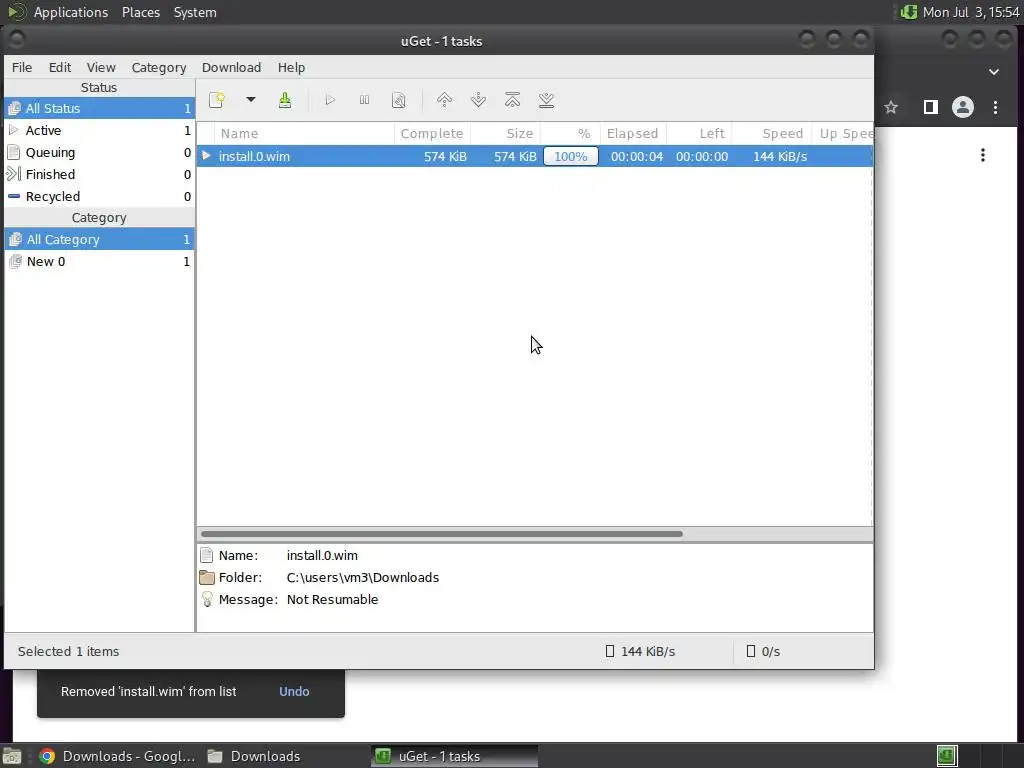Screen dimensions: 1024x768
Task: Open the New Download dropdown arrow
Action: (251, 100)
